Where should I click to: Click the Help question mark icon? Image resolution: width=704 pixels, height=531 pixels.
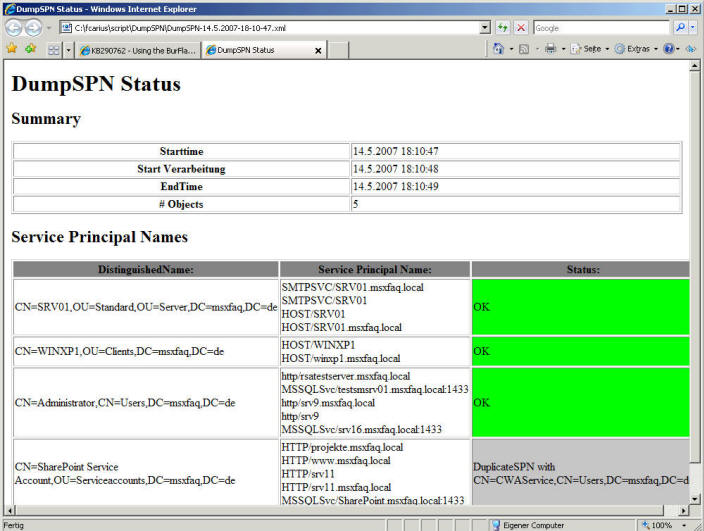pyautogui.click(x=669, y=48)
